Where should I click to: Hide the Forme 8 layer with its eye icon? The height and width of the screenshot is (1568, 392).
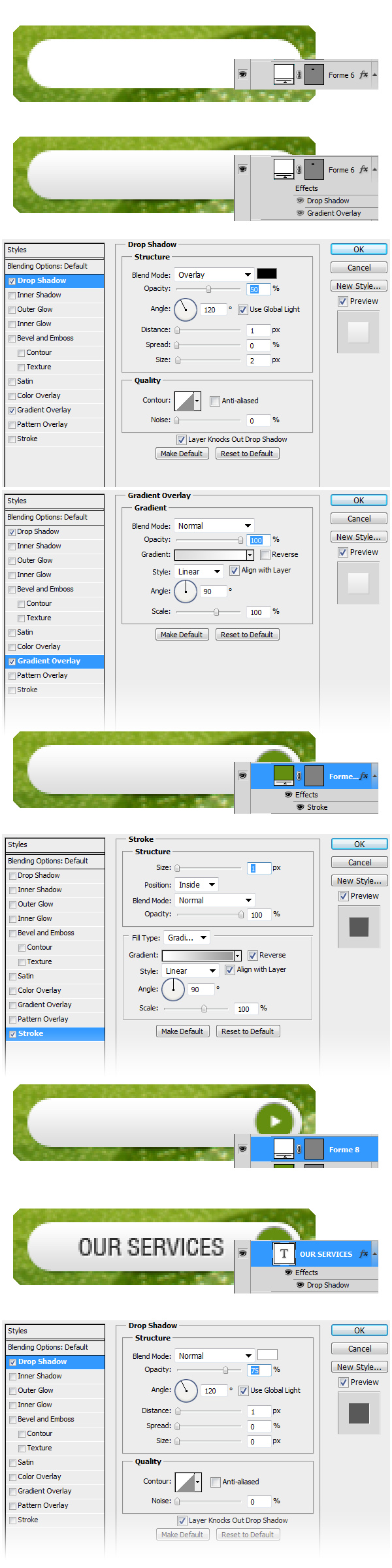coord(242,1149)
